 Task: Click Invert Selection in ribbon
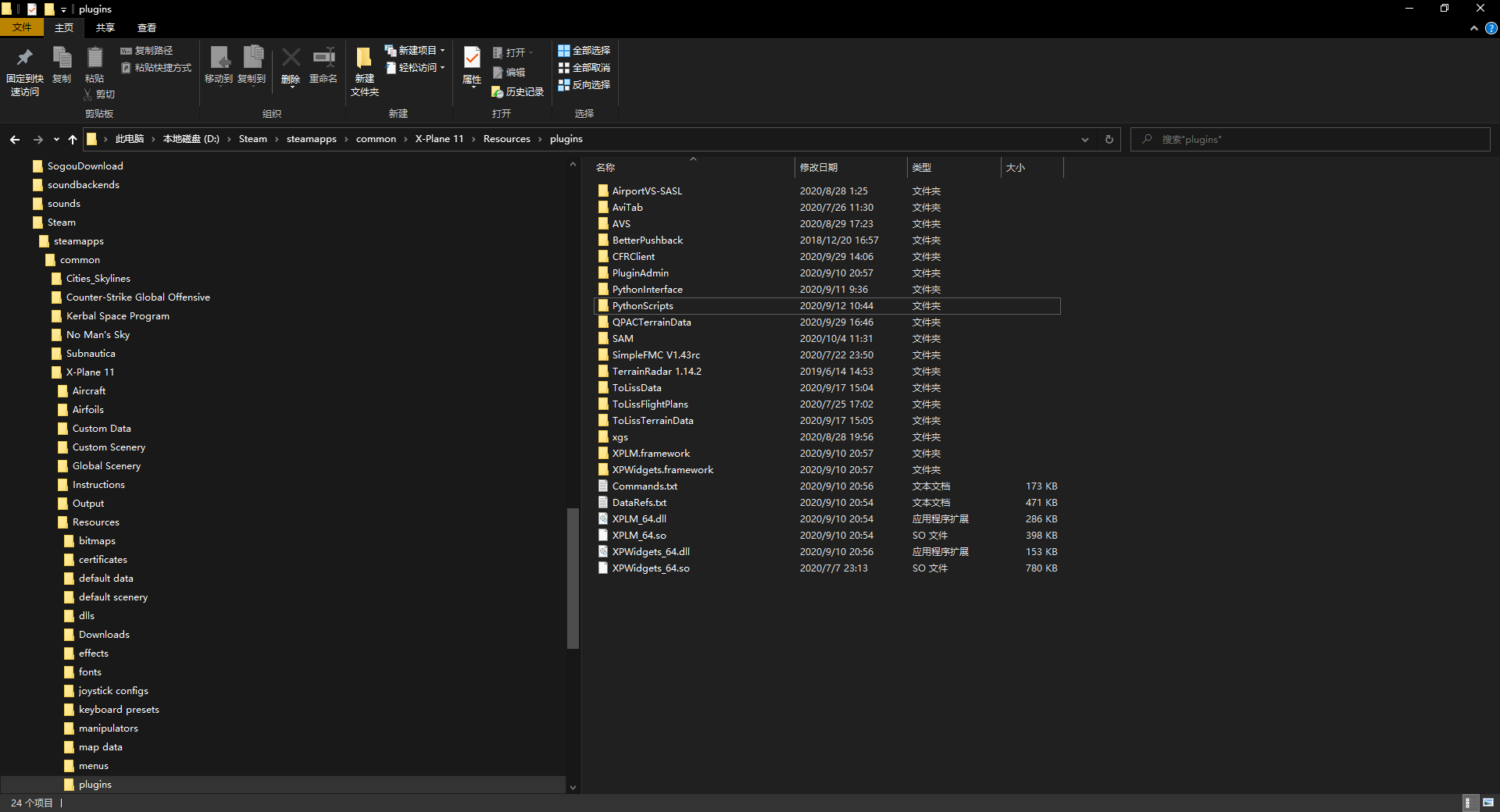584,85
